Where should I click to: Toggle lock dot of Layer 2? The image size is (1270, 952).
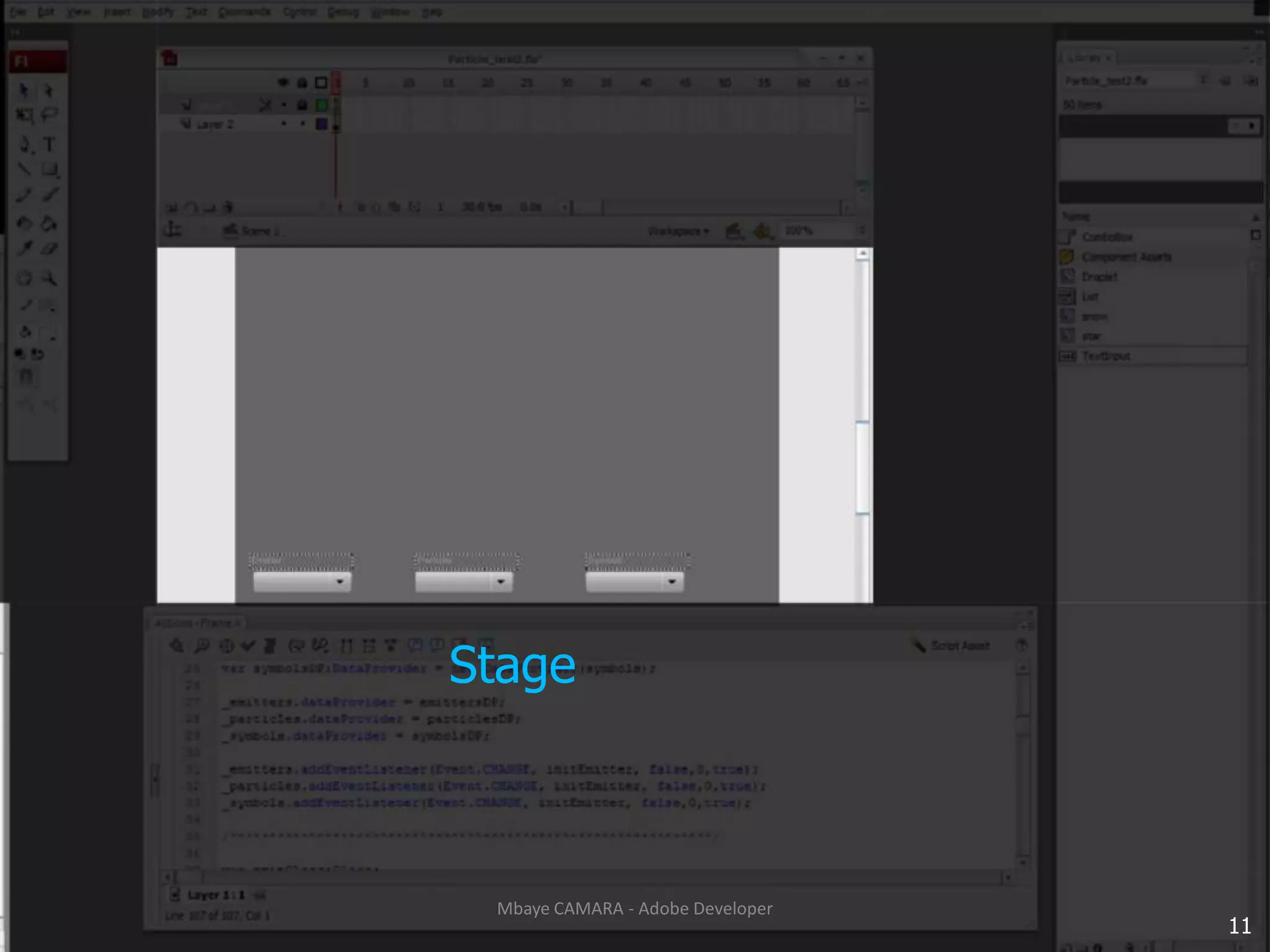tap(303, 124)
